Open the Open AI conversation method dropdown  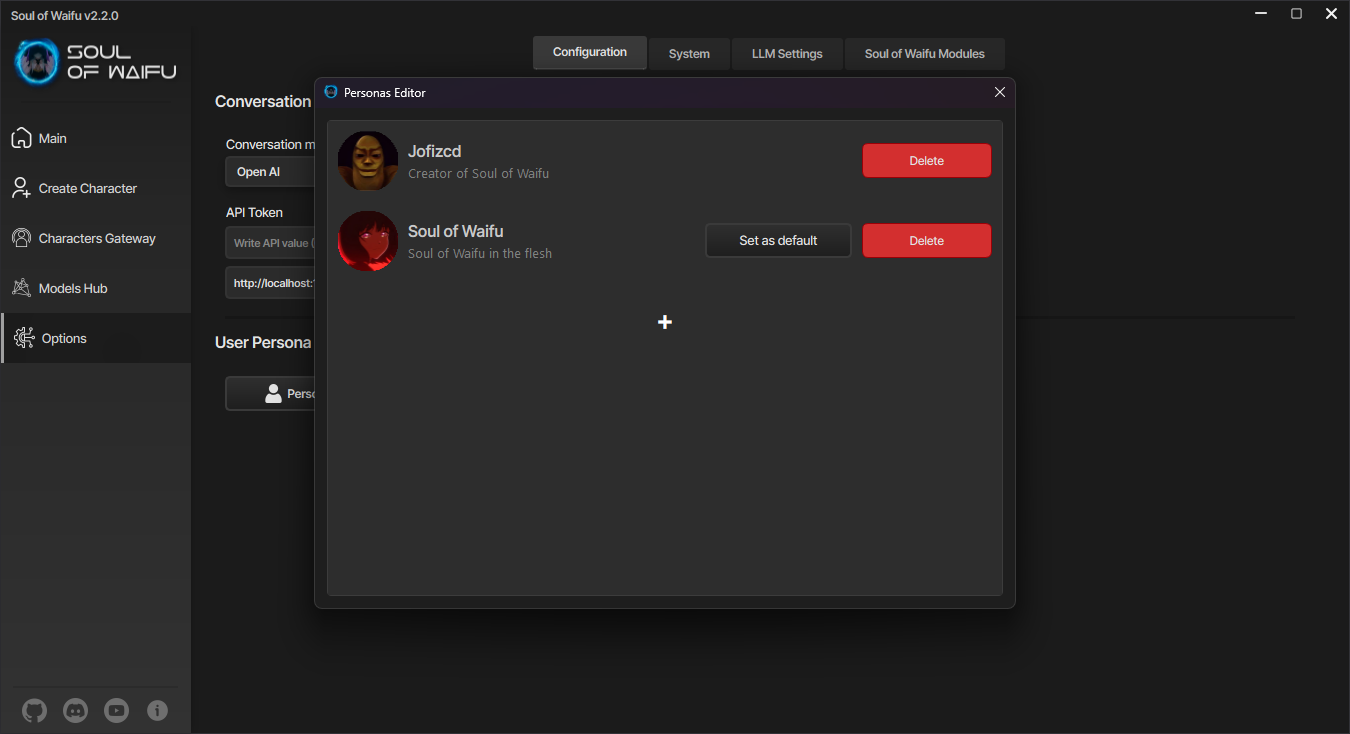point(270,172)
